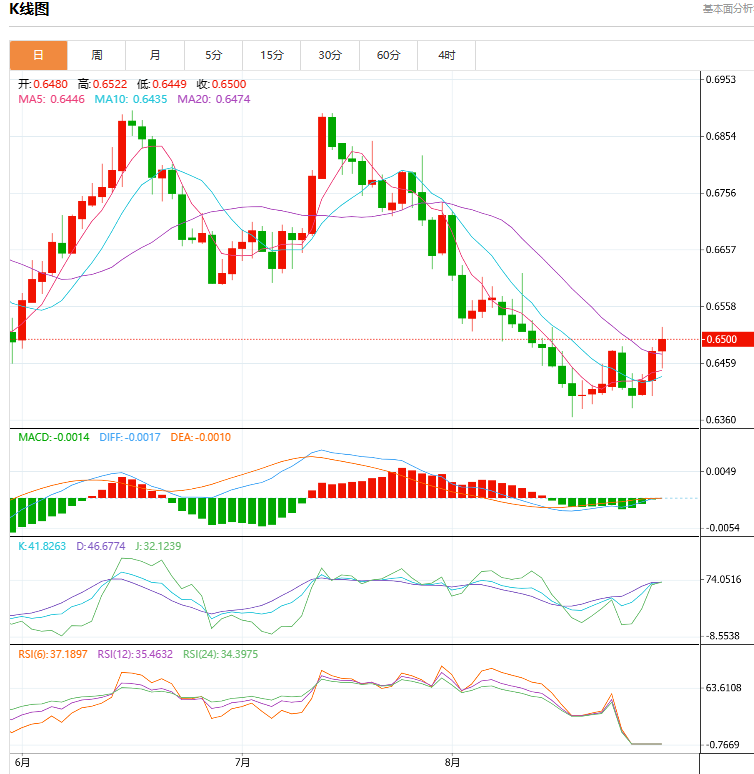
Task: Click the 63.6108 RSI axis label
Action: click(723, 688)
